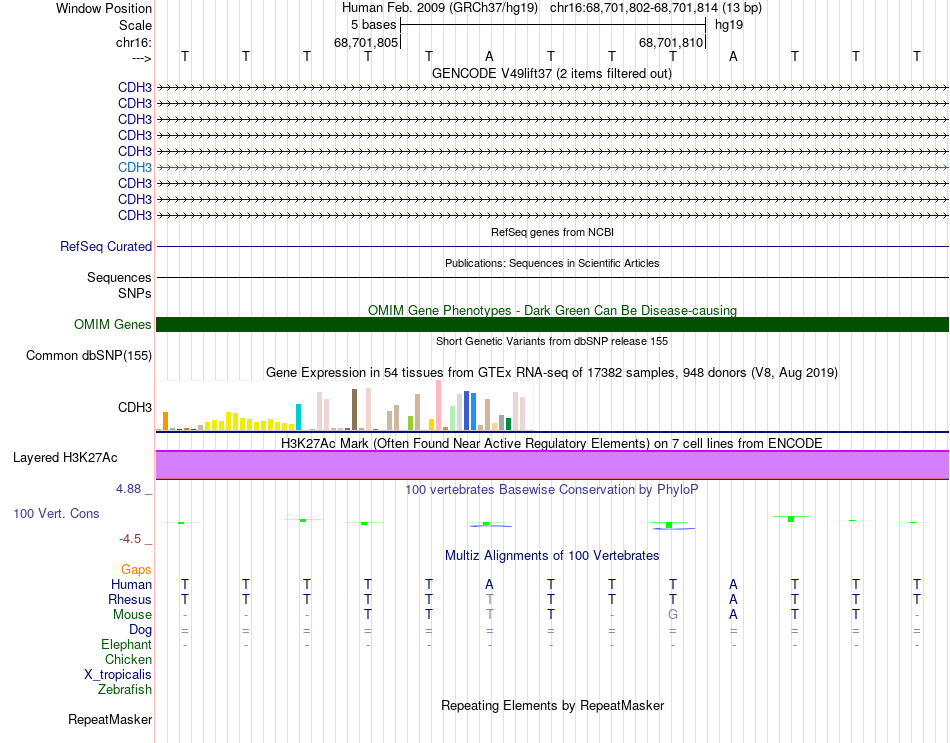Click the 100 Vert. Cons track label
Viewport: 950px width, 743px height.
click(56, 513)
